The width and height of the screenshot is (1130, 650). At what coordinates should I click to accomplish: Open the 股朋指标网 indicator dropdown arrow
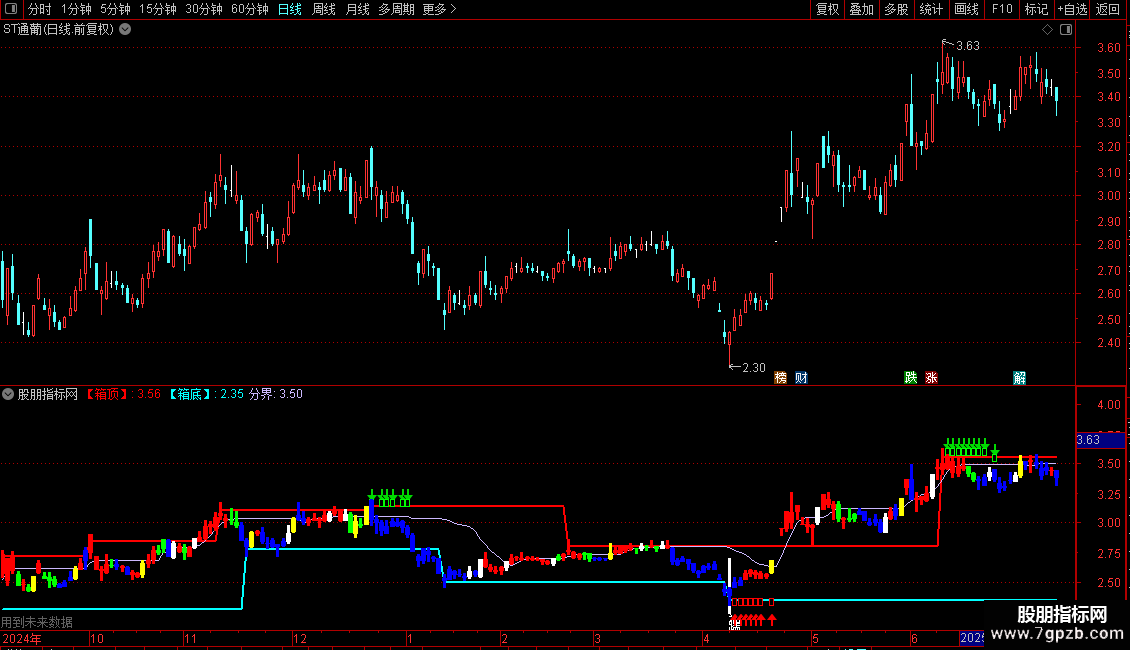click(8, 394)
